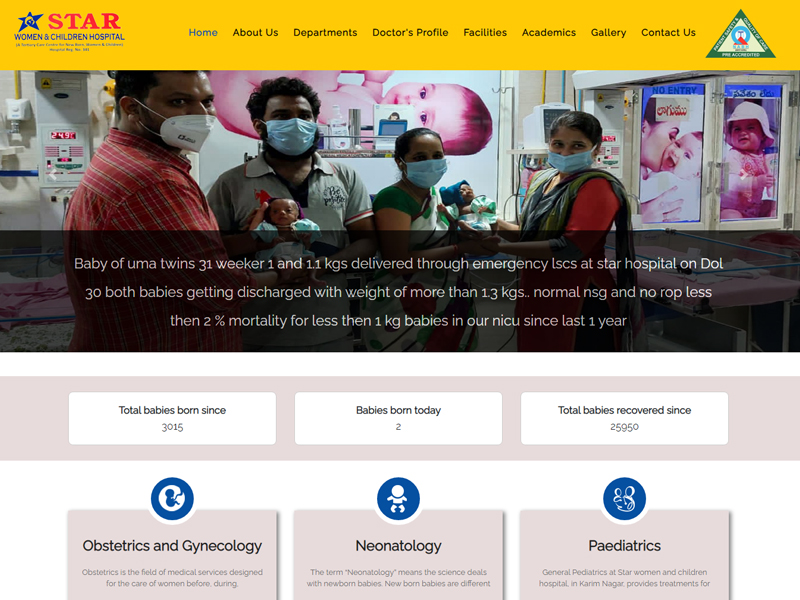Open the About Us page
Screen dimensions: 800x600
point(256,32)
